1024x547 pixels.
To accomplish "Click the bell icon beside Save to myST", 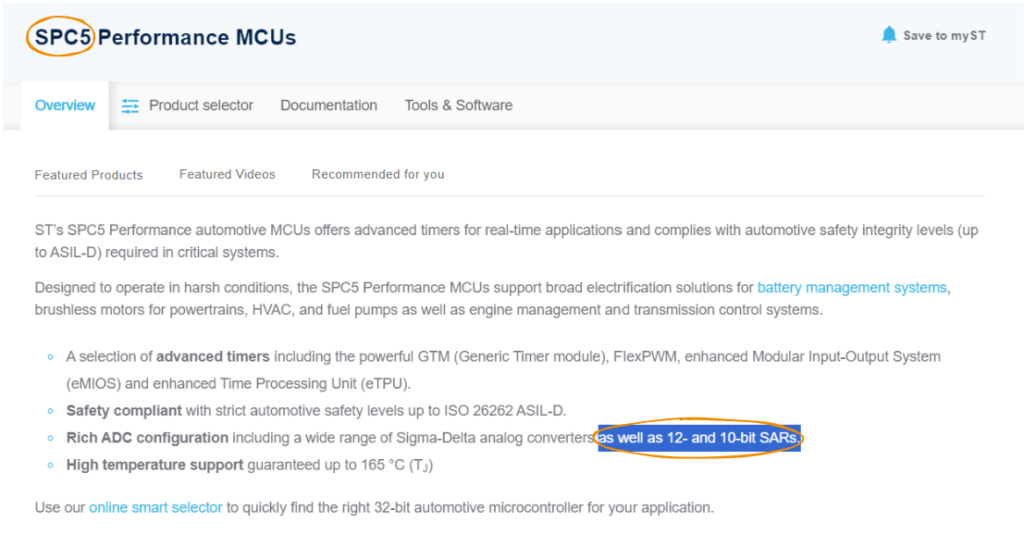I will pos(889,35).
